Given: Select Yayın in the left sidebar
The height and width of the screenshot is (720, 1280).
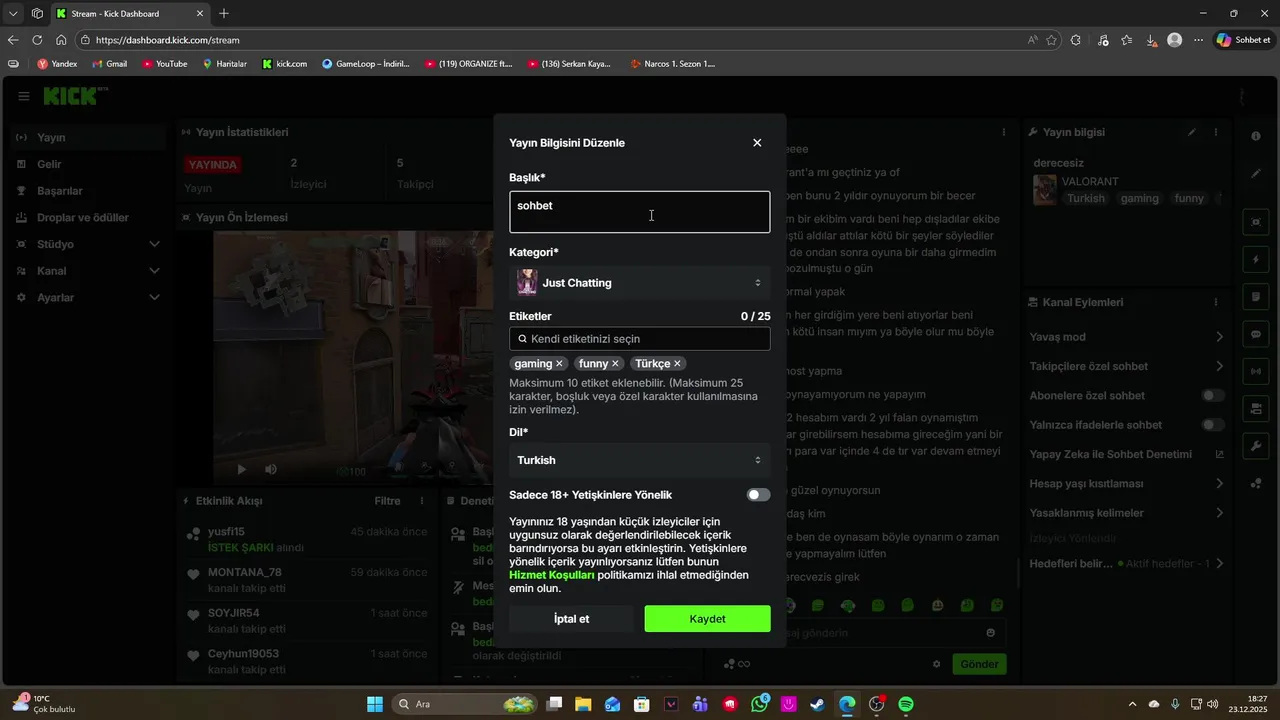Looking at the screenshot, I should (x=88, y=138).
